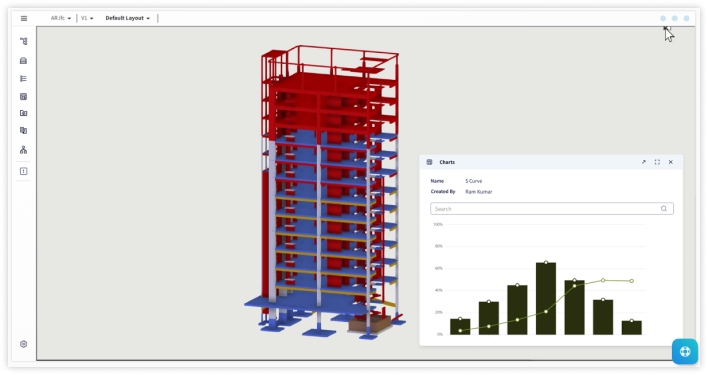Click the hierarchy nodes sidebar icon
This screenshot has width=708, height=375.
tap(23, 150)
